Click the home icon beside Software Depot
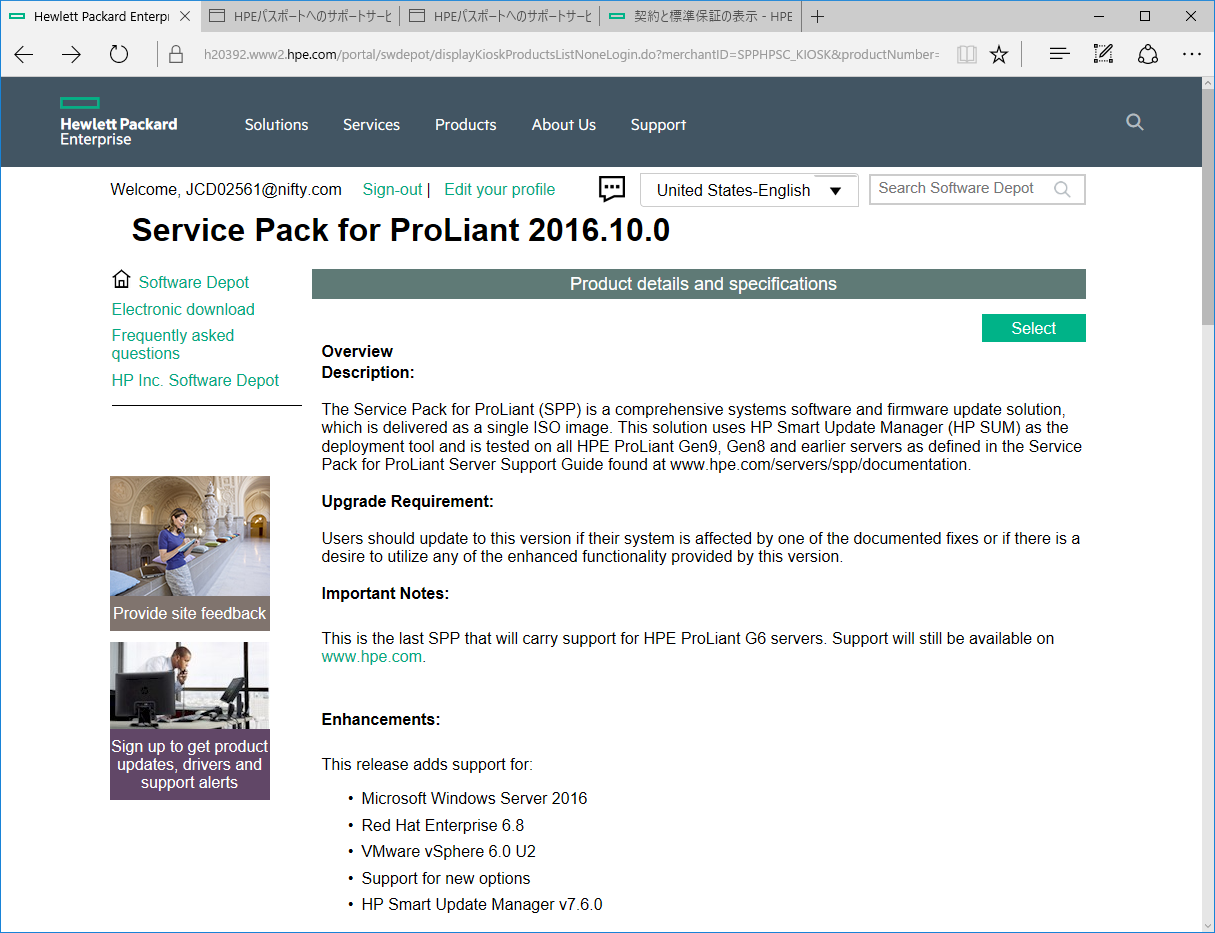 coord(122,279)
